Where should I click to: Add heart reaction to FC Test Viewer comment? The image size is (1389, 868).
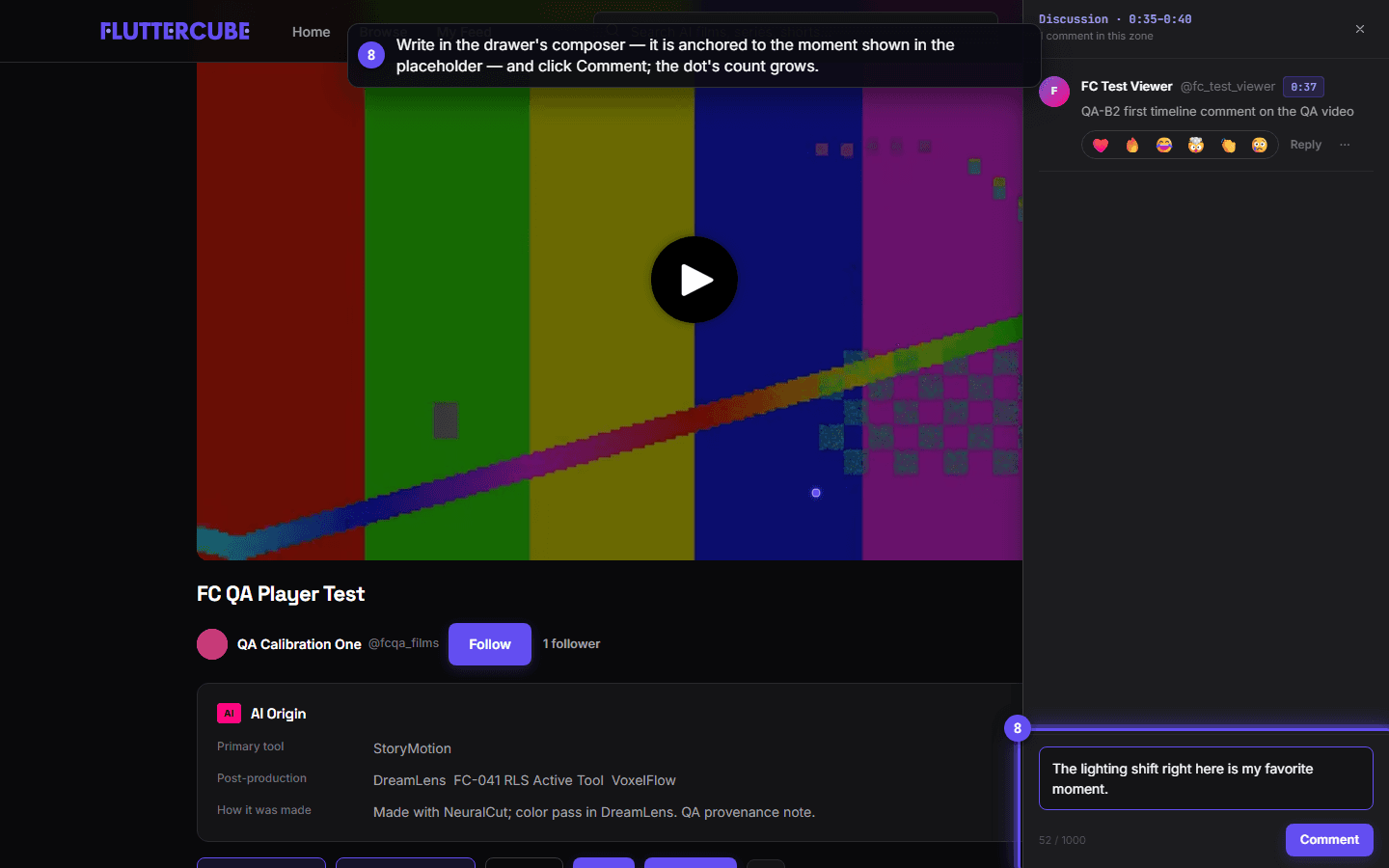[x=1101, y=145]
